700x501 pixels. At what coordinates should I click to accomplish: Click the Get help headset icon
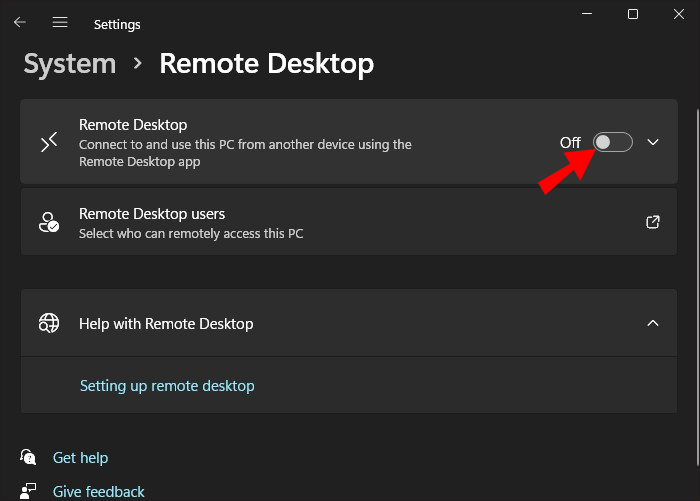28,457
